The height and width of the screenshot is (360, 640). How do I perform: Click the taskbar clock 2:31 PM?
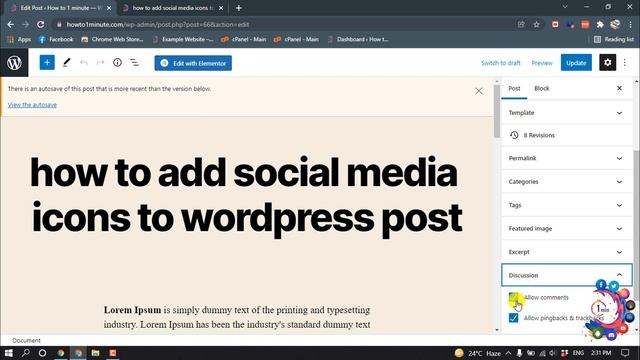tap(601, 353)
